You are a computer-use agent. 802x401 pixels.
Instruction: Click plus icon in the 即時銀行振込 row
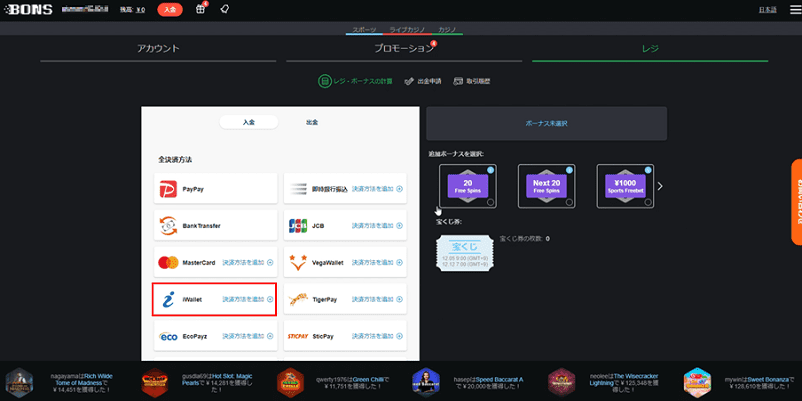[x=399, y=189]
